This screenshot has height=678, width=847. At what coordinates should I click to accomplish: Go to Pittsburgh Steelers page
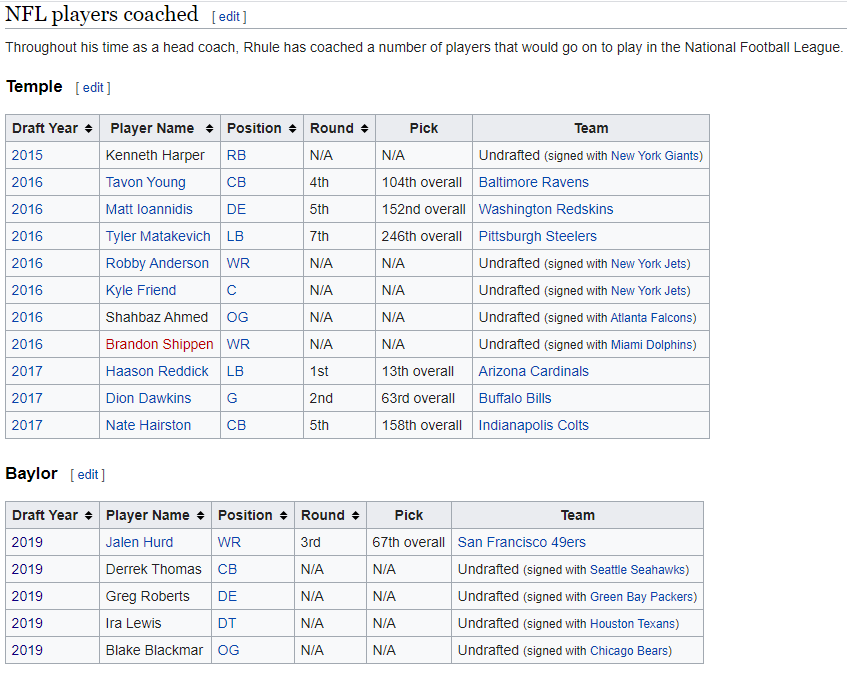(x=538, y=237)
